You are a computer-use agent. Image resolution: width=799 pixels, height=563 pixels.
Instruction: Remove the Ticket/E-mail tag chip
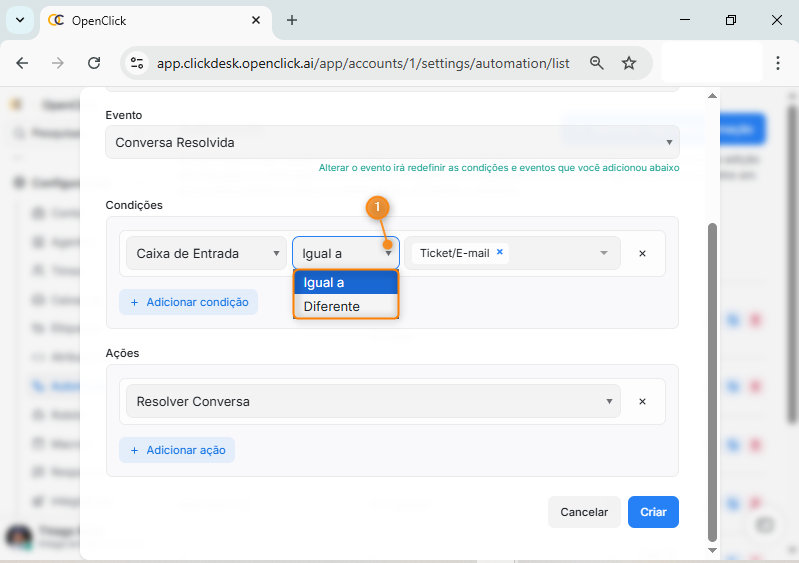click(499, 253)
